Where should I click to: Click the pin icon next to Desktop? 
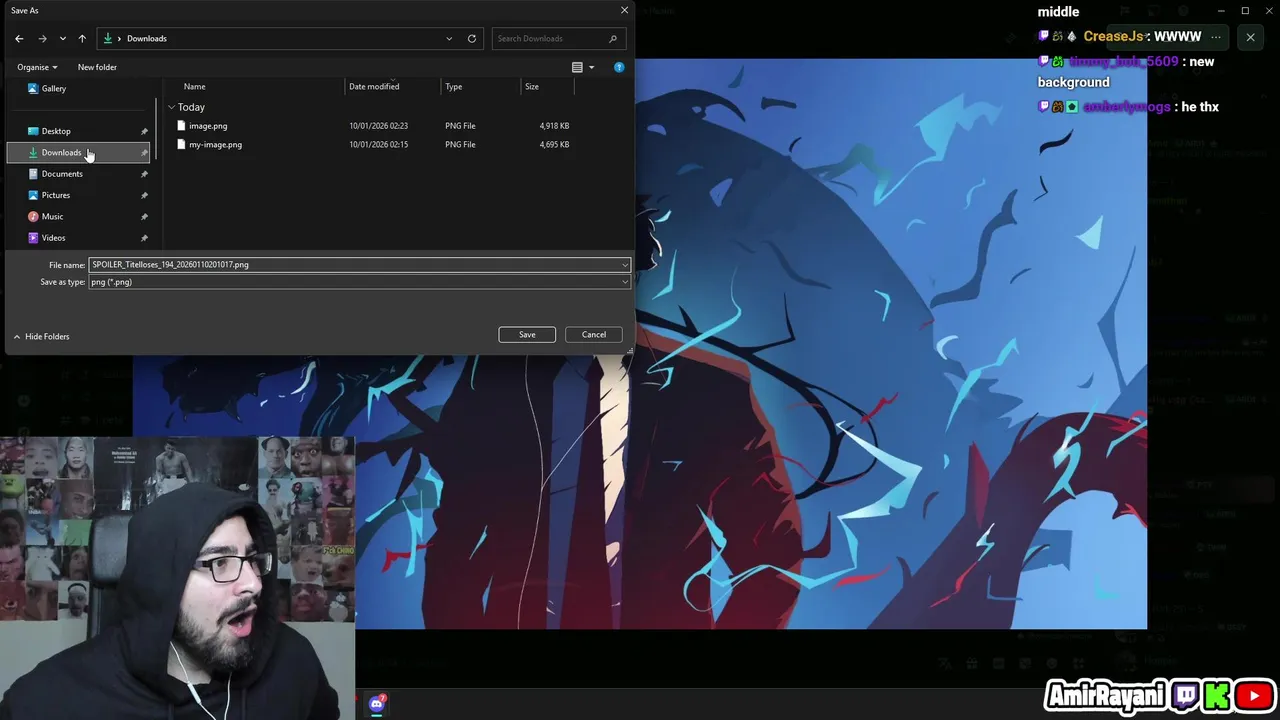144,131
